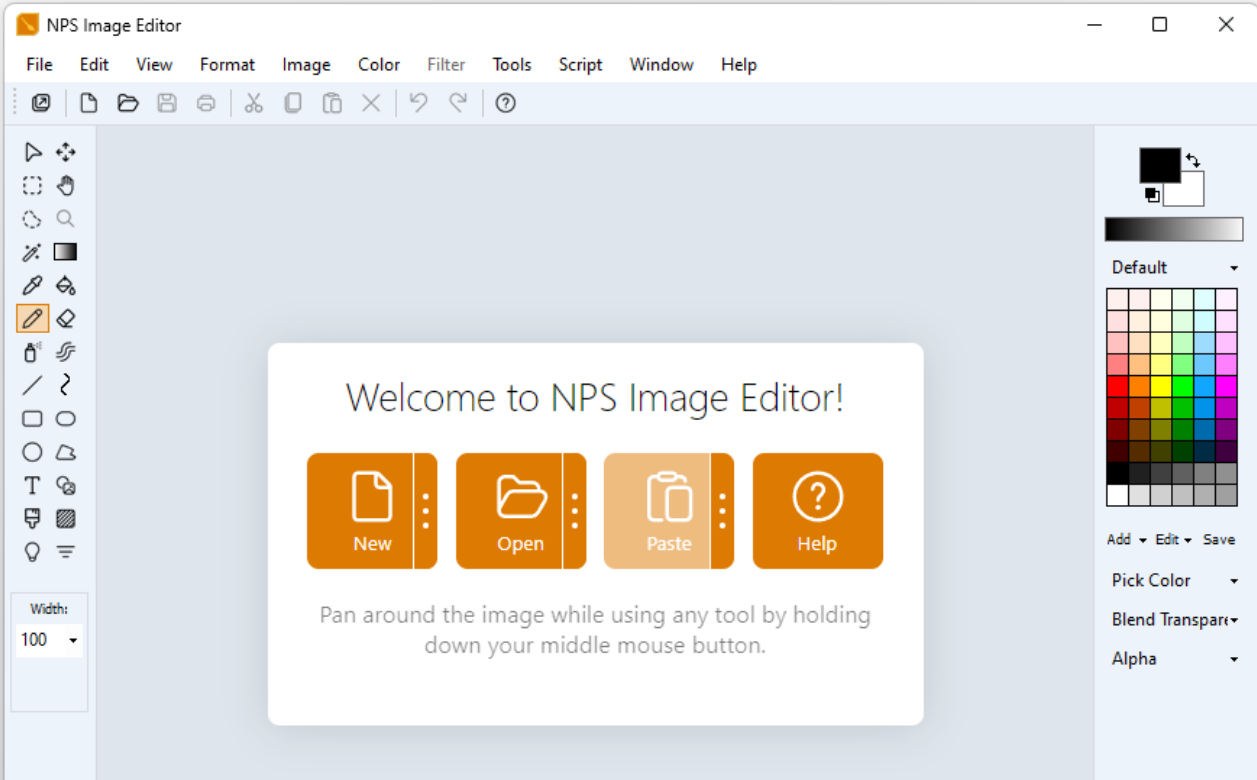
Task: Select the Rectangle shape tool
Action: point(31,418)
